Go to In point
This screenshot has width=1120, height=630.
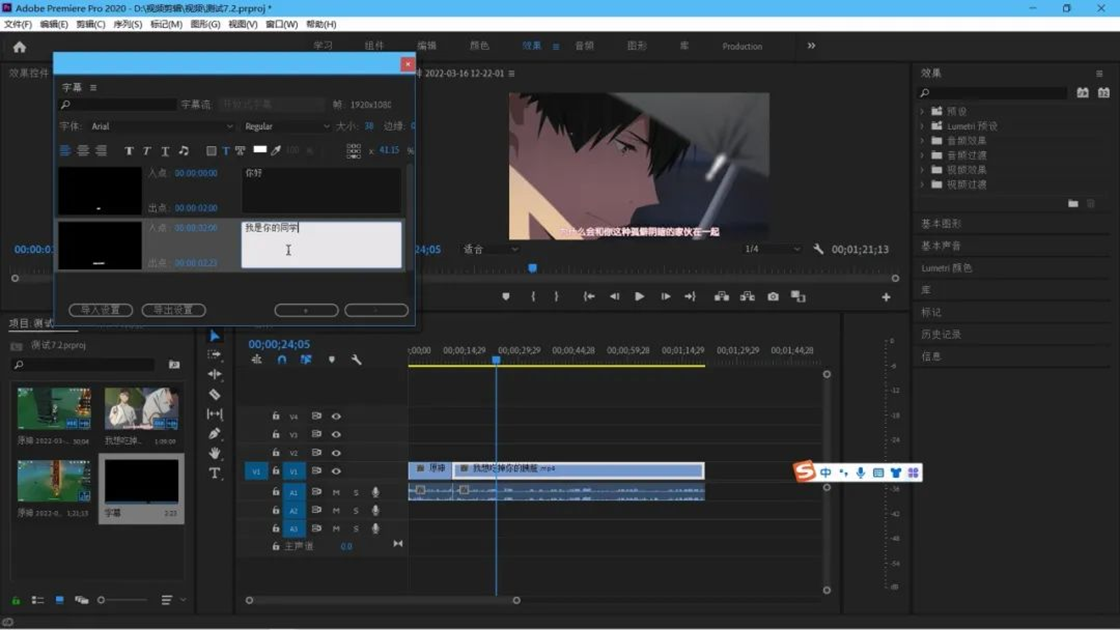tap(589, 296)
